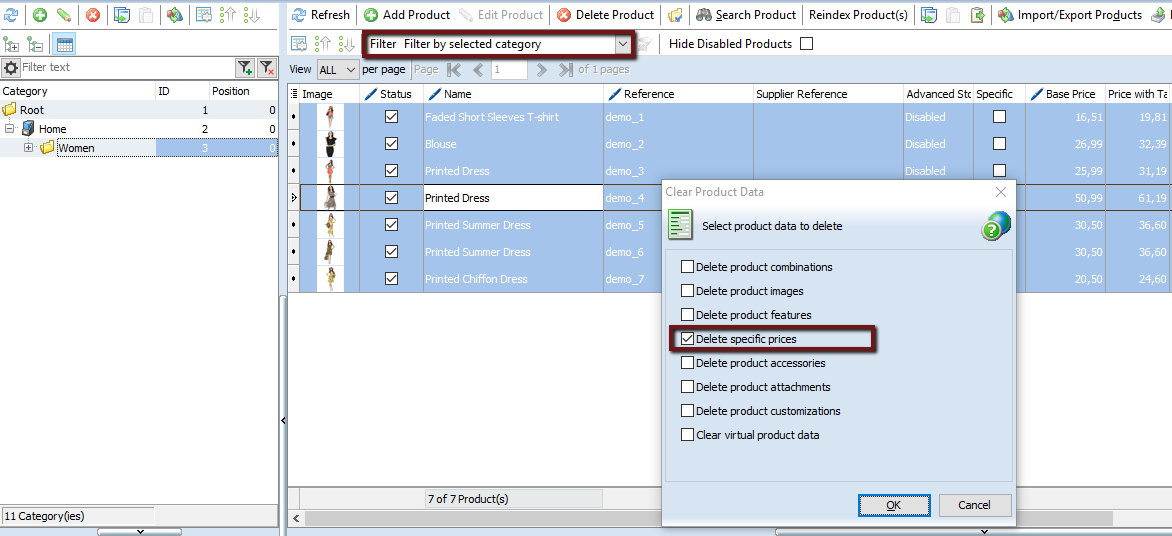Click the product move up arrow icon
This screenshot has height=536, width=1172.
pos(323,44)
